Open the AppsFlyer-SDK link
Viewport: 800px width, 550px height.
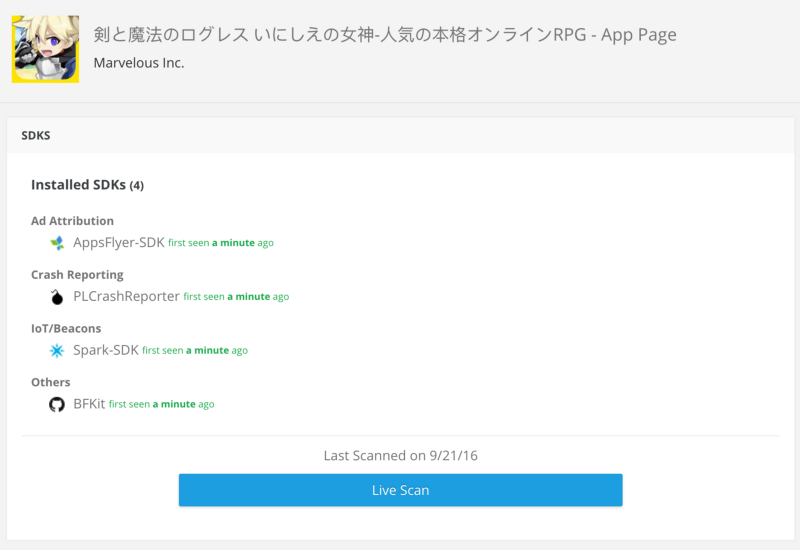119,242
